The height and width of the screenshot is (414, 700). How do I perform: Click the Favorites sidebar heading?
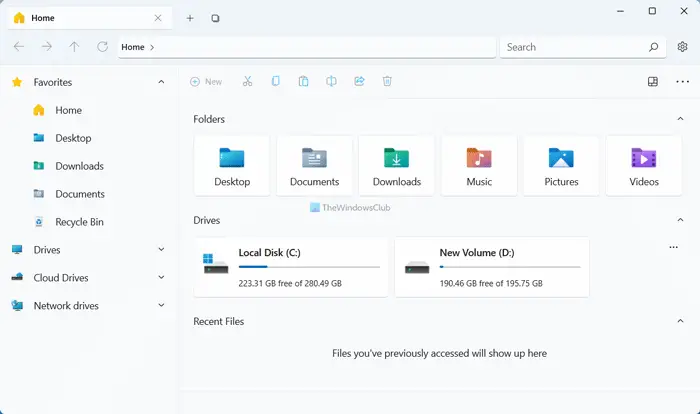point(53,82)
